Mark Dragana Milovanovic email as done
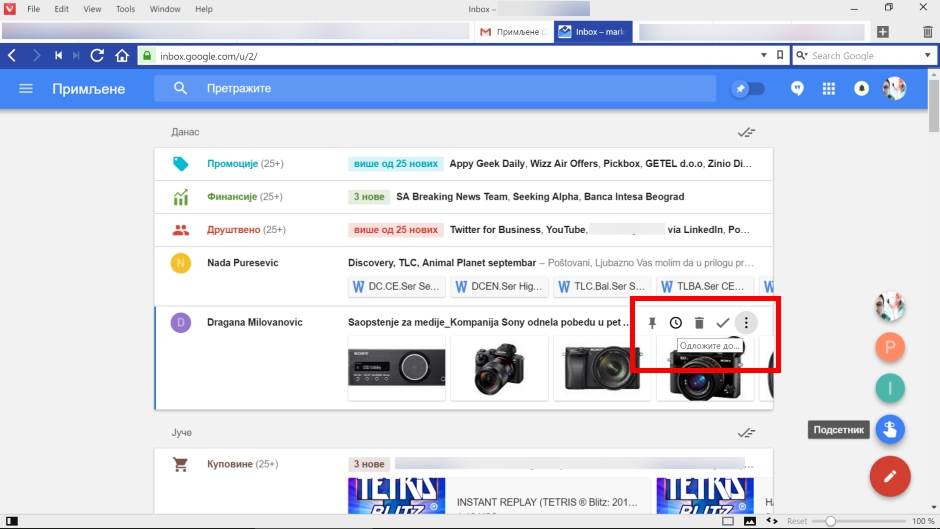 pyautogui.click(x=722, y=323)
